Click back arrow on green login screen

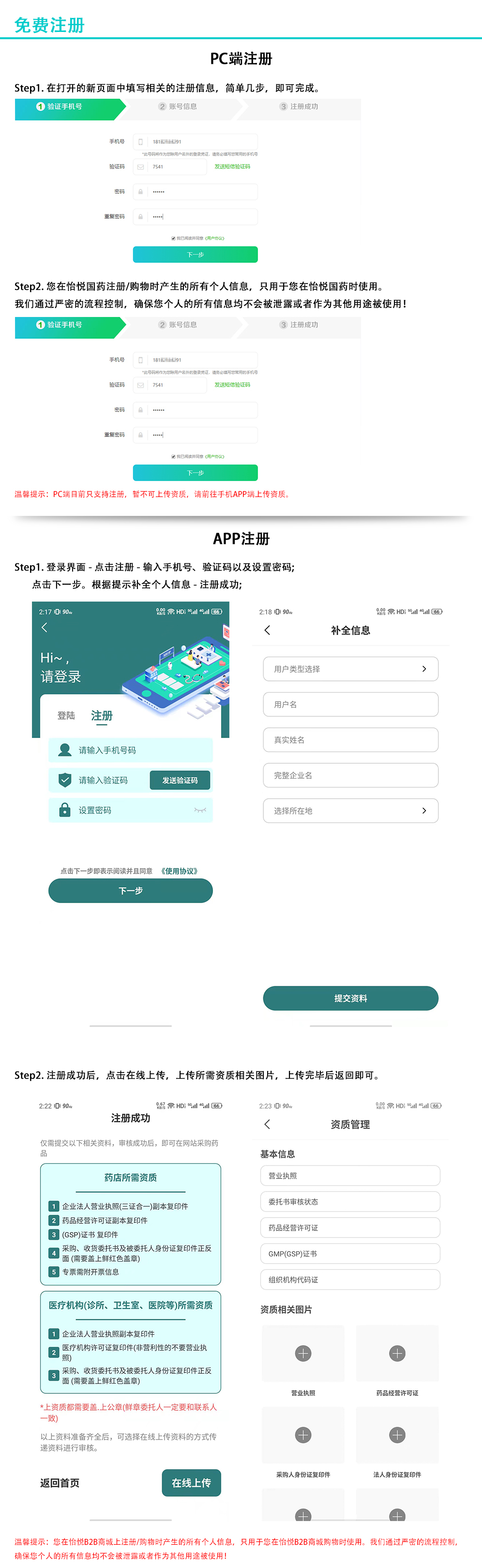[44, 627]
